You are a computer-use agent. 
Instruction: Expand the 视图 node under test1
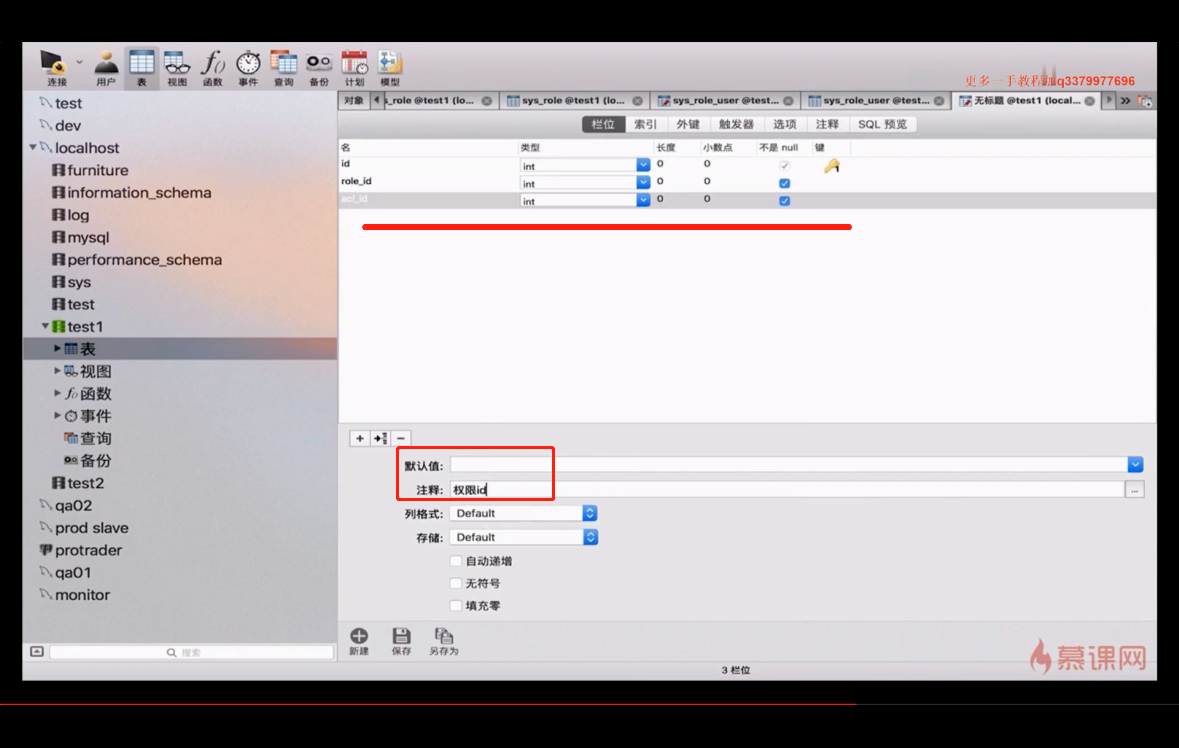point(57,371)
